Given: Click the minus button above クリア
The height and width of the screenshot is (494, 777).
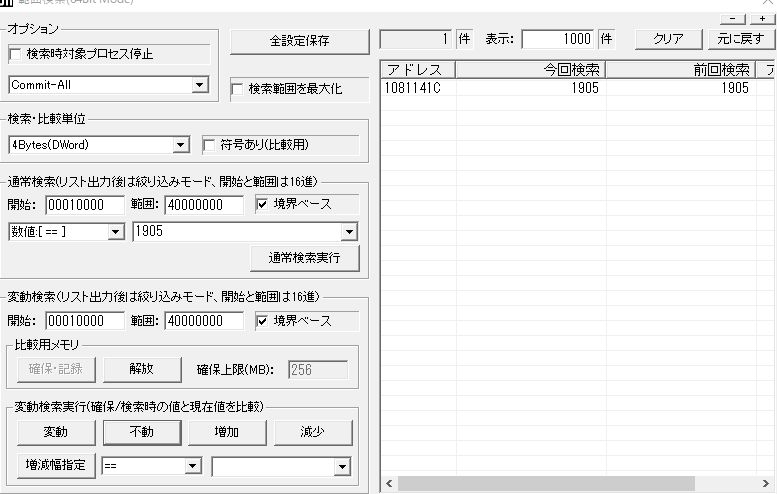Looking at the screenshot, I should pos(733,19).
